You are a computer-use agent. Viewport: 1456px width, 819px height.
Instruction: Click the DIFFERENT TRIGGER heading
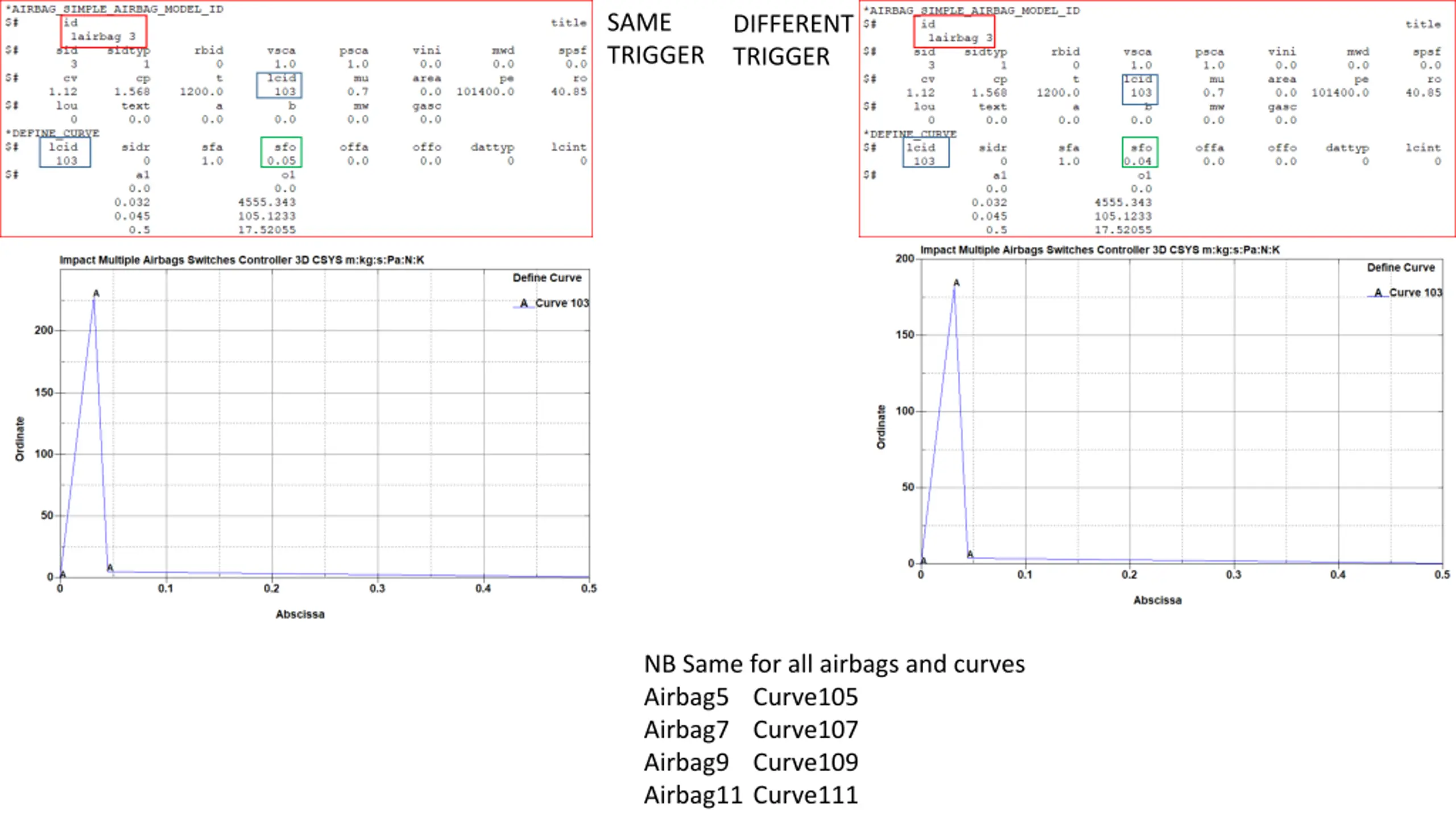pos(792,40)
